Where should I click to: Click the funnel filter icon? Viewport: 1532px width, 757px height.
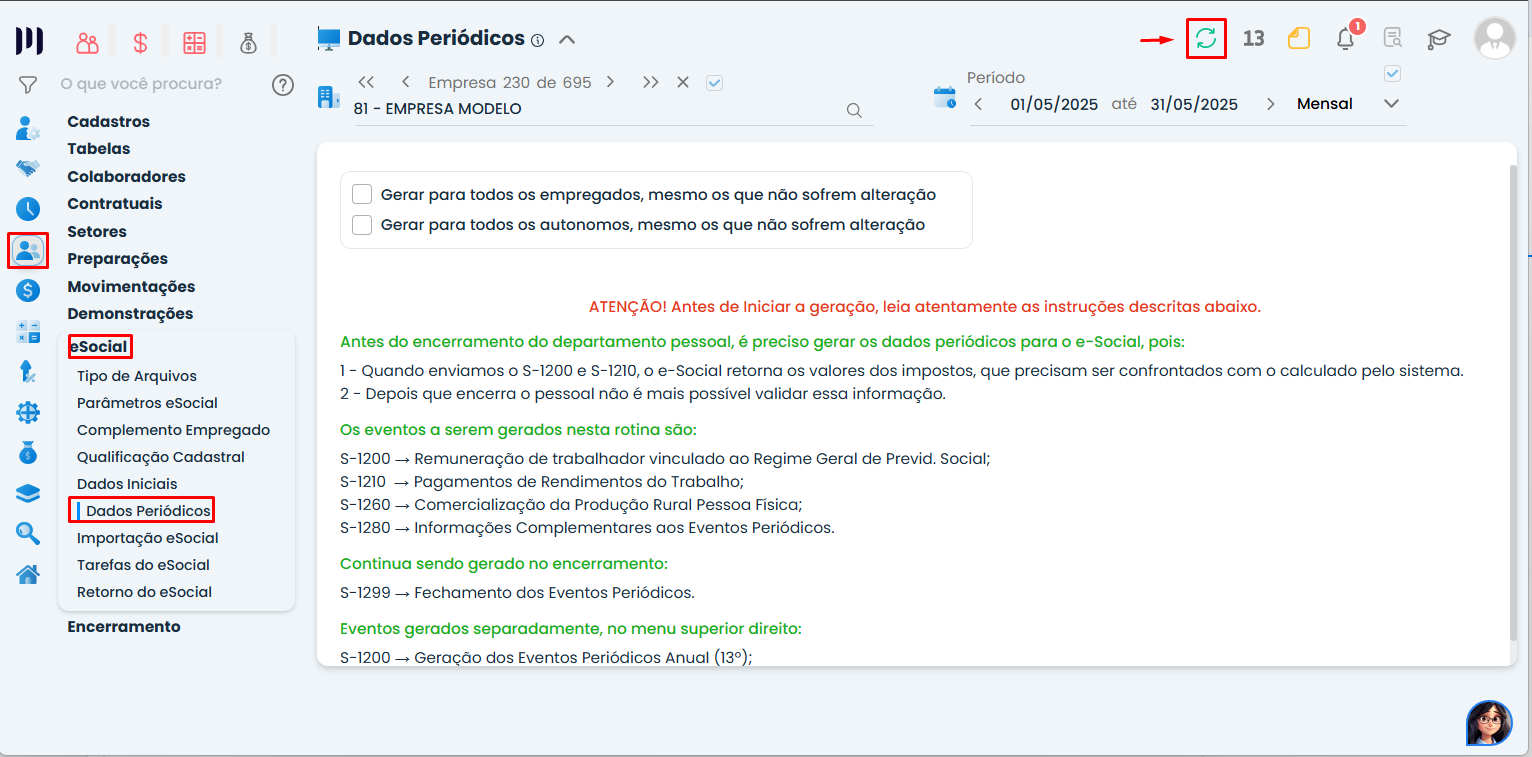point(28,85)
